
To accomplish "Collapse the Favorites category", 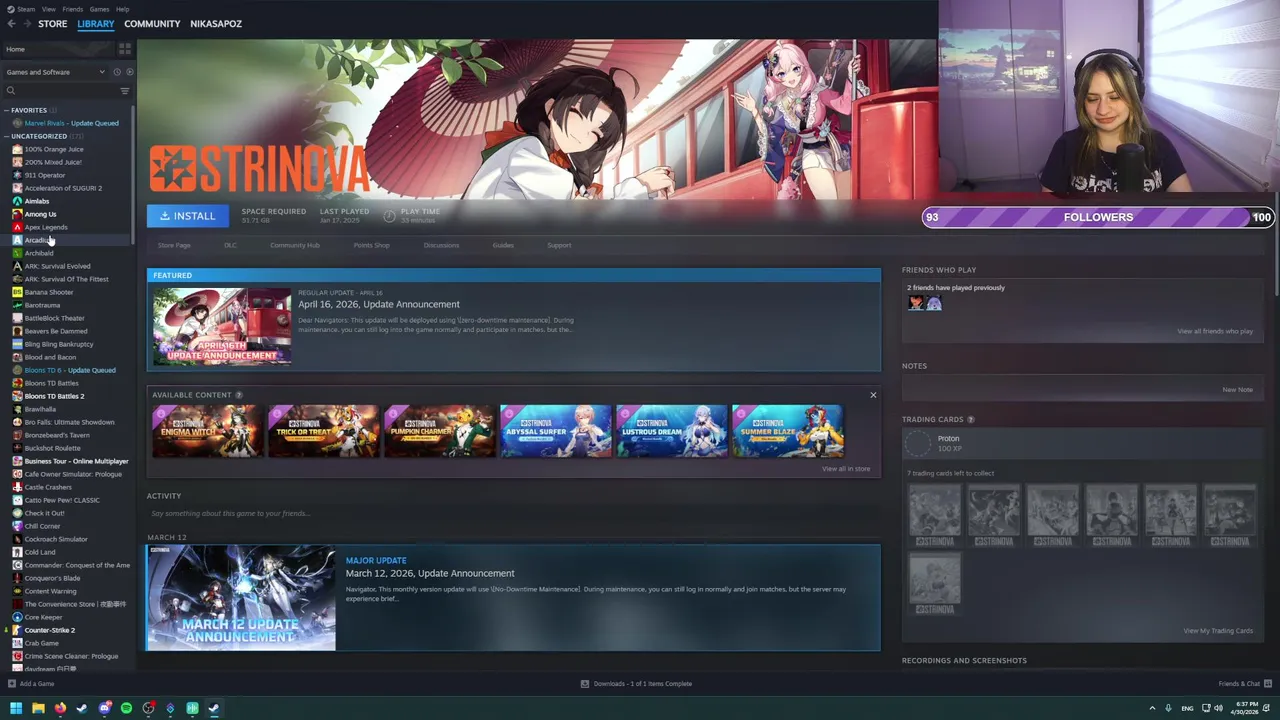I will click(6, 110).
